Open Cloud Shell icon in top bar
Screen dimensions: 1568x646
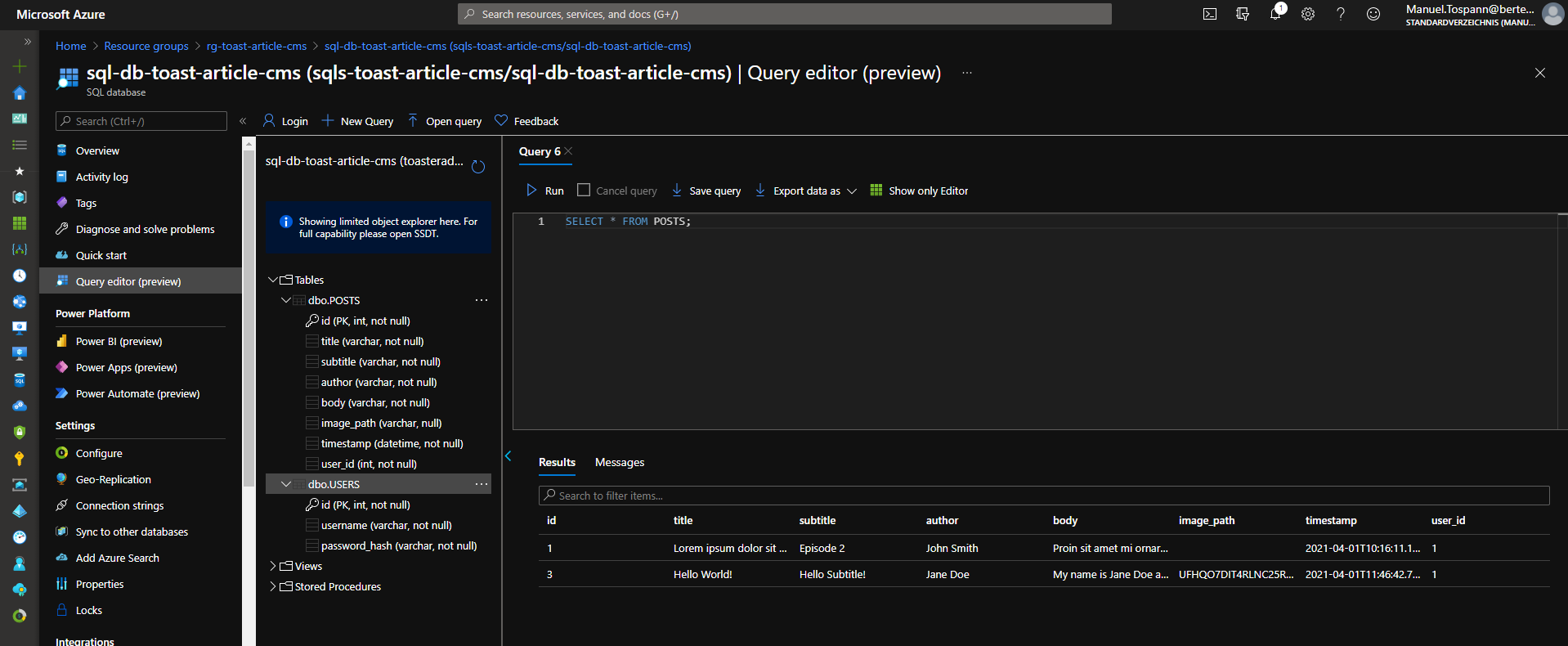pos(1210,14)
